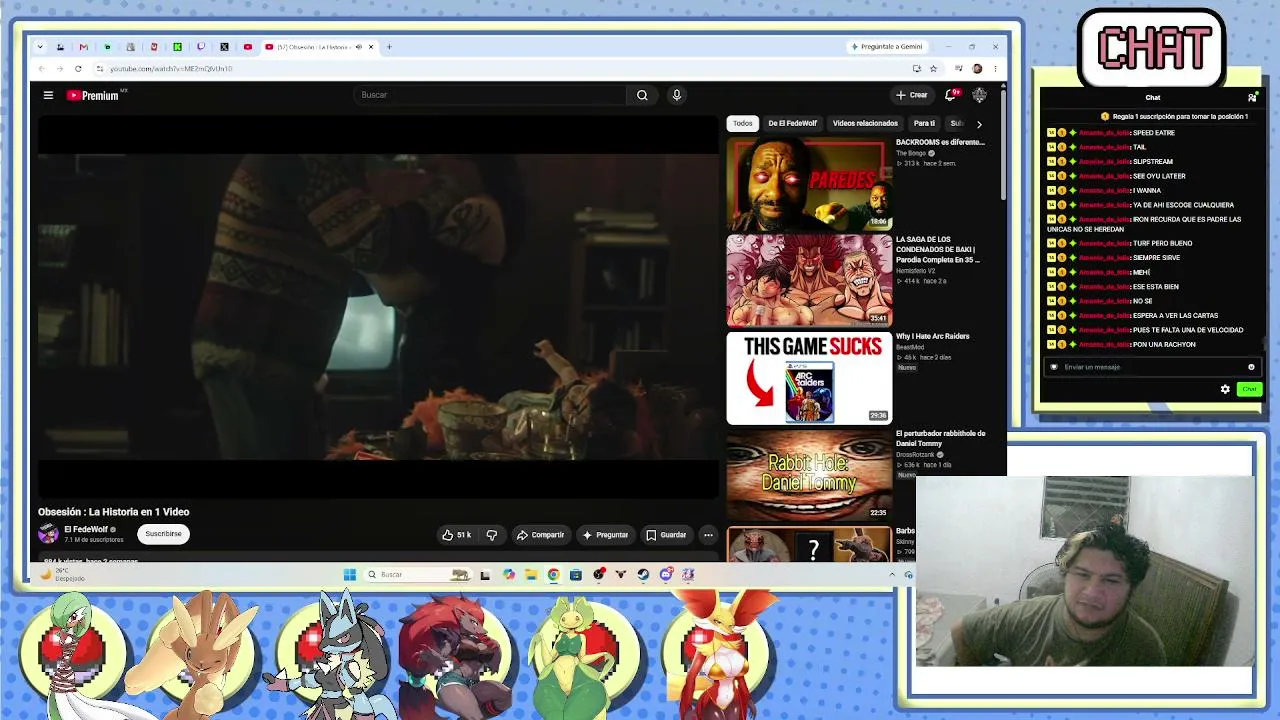Screen dimensions: 1280x720
Task: Open chat settings gear icon
Action: click(1225, 389)
